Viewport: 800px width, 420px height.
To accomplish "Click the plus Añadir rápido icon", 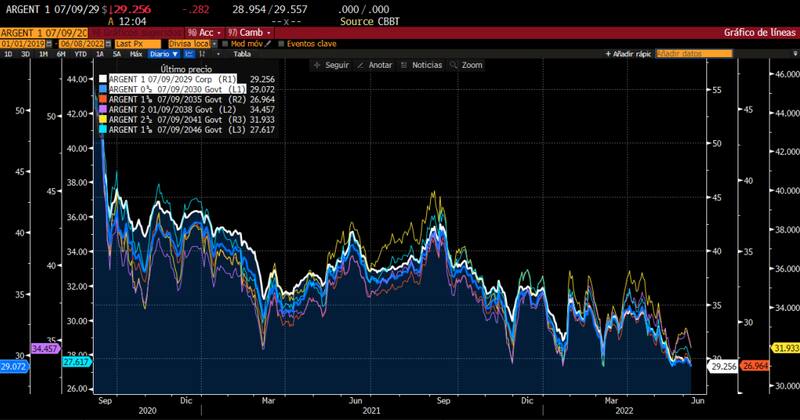I will click(609, 53).
